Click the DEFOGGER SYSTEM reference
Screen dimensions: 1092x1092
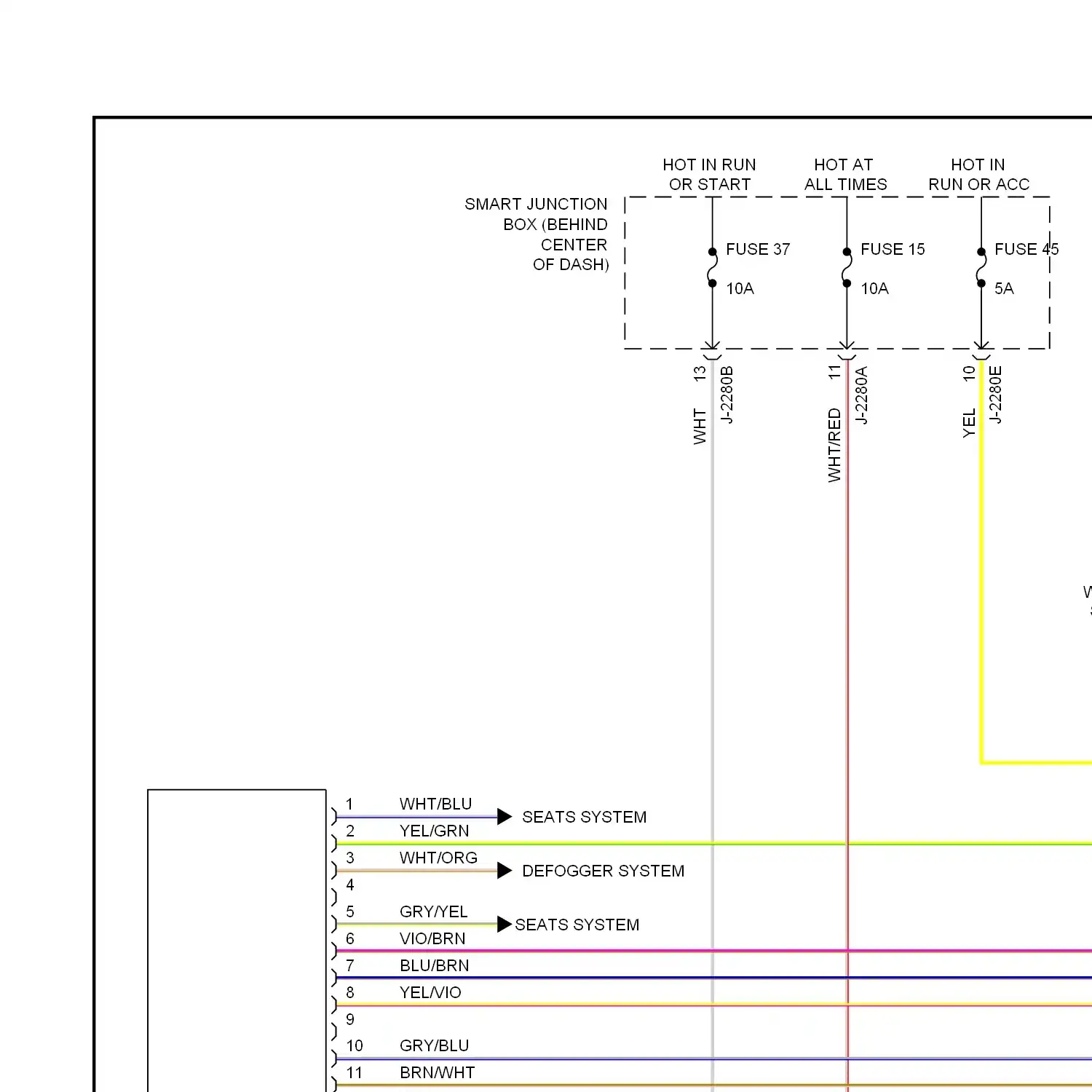coord(603,871)
